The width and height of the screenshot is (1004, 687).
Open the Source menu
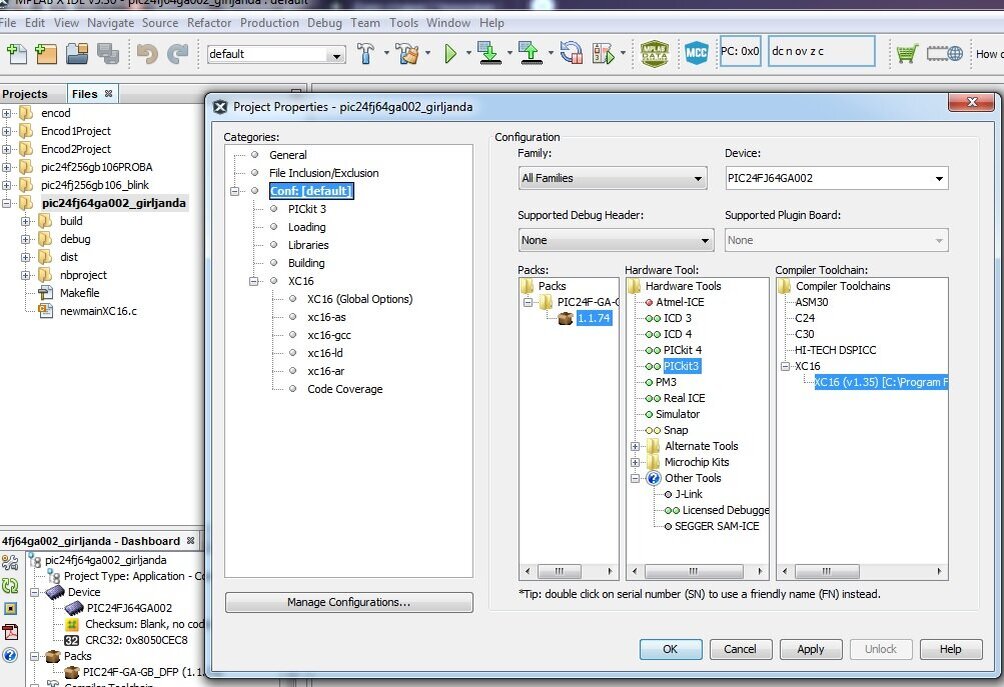(160, 23)
